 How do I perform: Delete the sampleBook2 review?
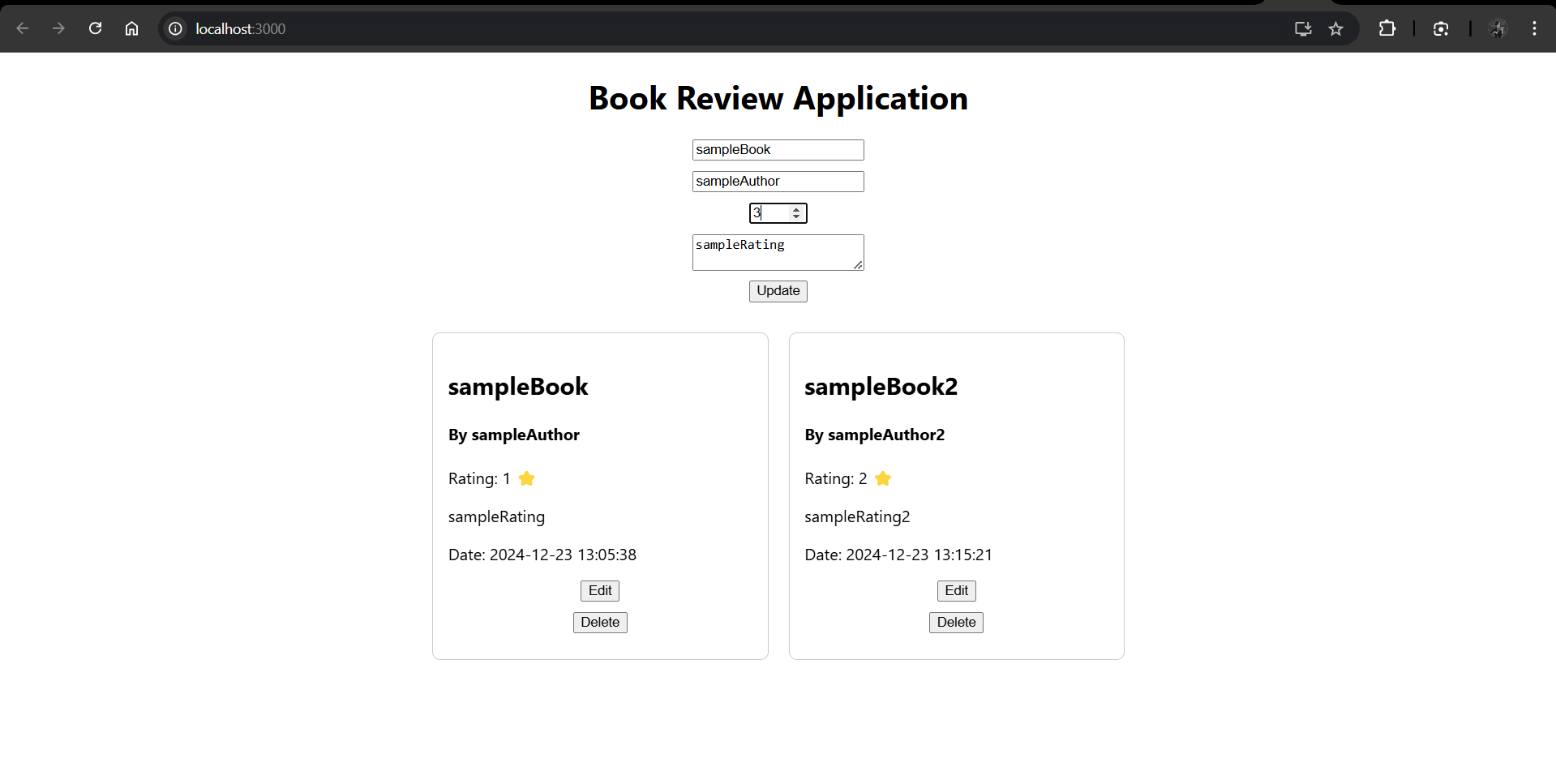point(957,623)
